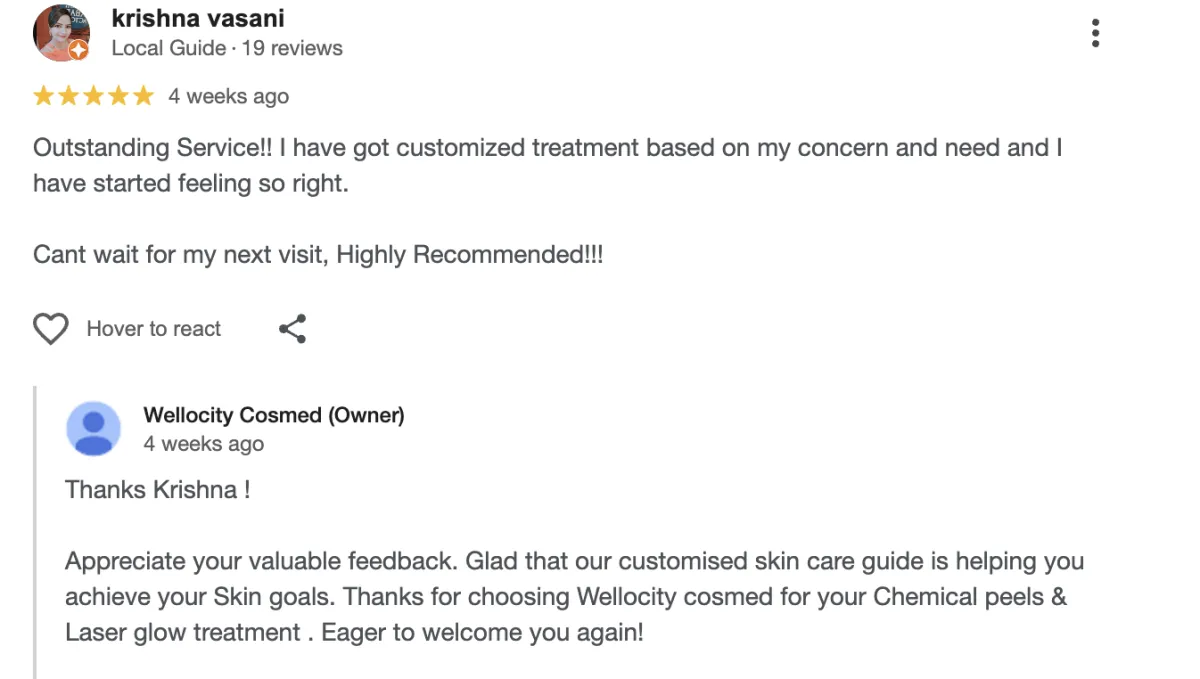Click the 'Thanks Krishna !' reply line
This screenshot has height=679, width=1200.
click(x=157, y=490)
